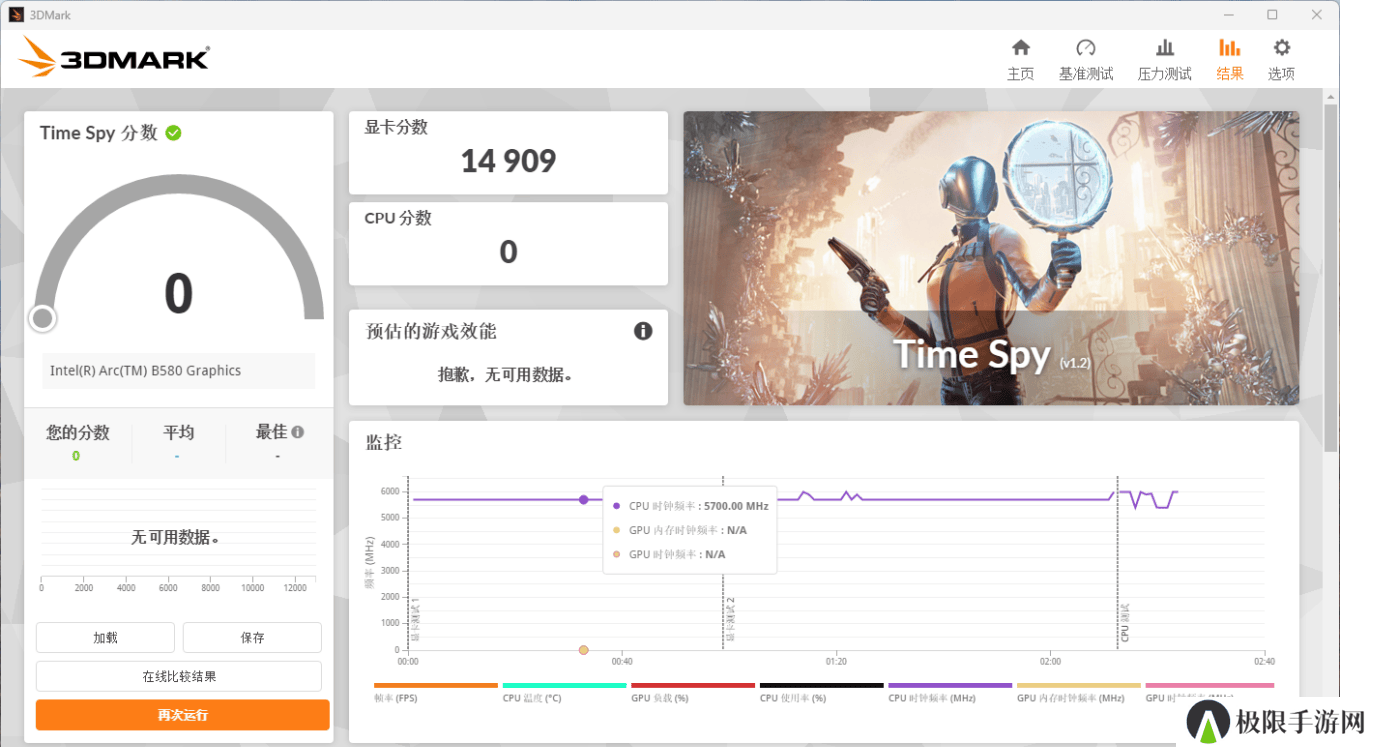Toggle the GPU 负载 (%) legend item

(693, 692)
